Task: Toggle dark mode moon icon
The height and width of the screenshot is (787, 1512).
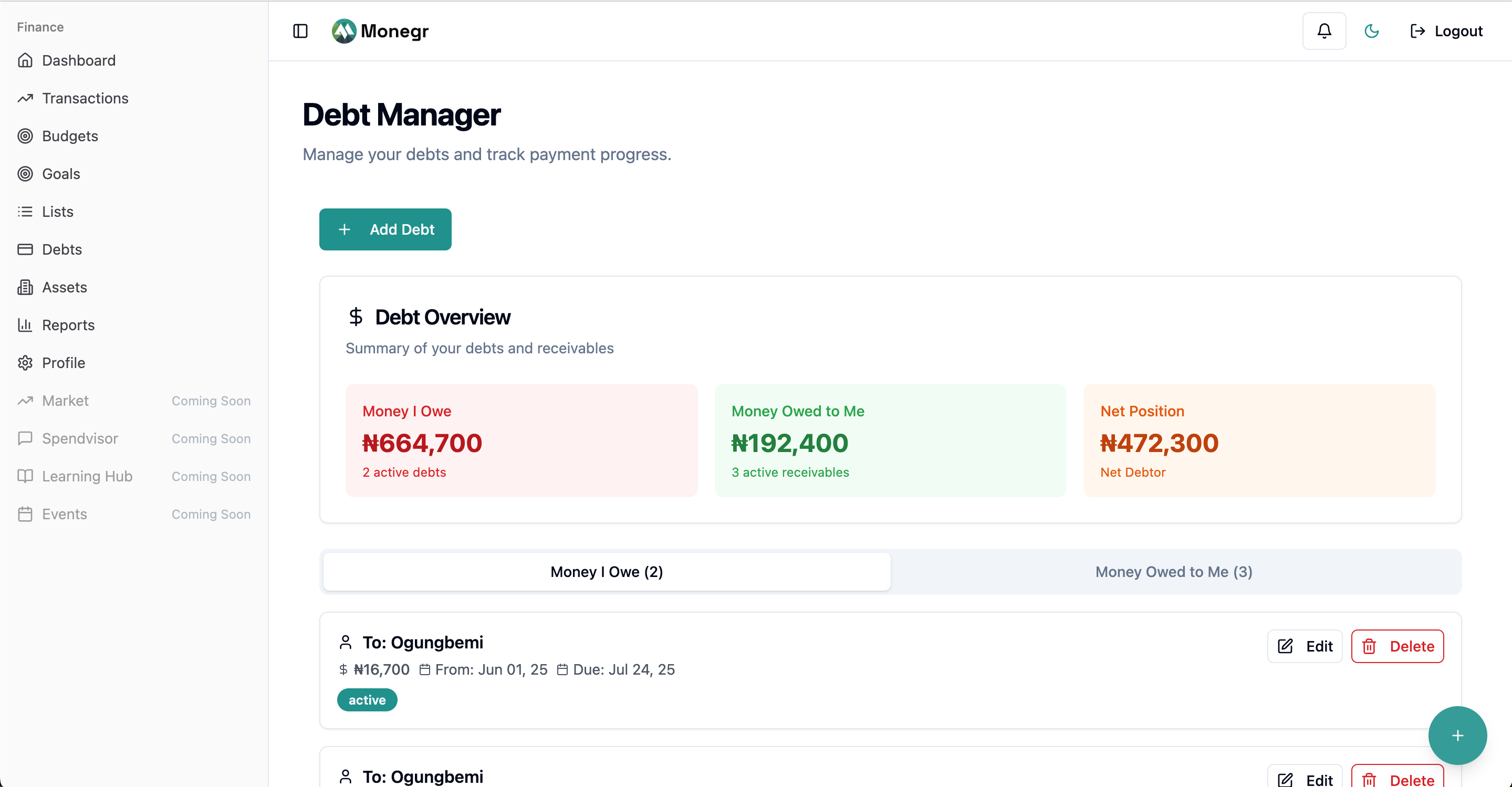Action: (x=1372, y=31)
